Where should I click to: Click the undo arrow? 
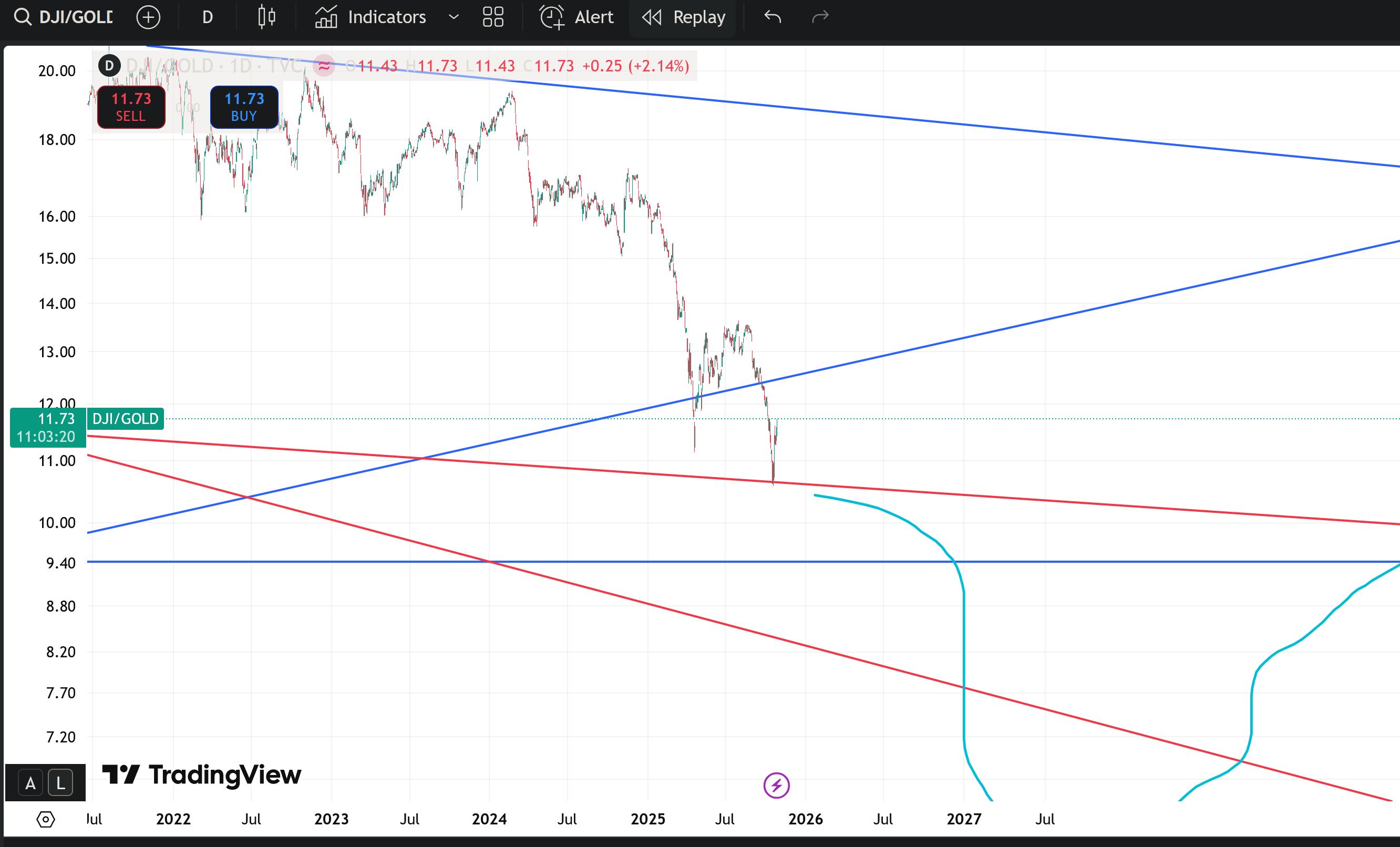[x=772, y=17]
